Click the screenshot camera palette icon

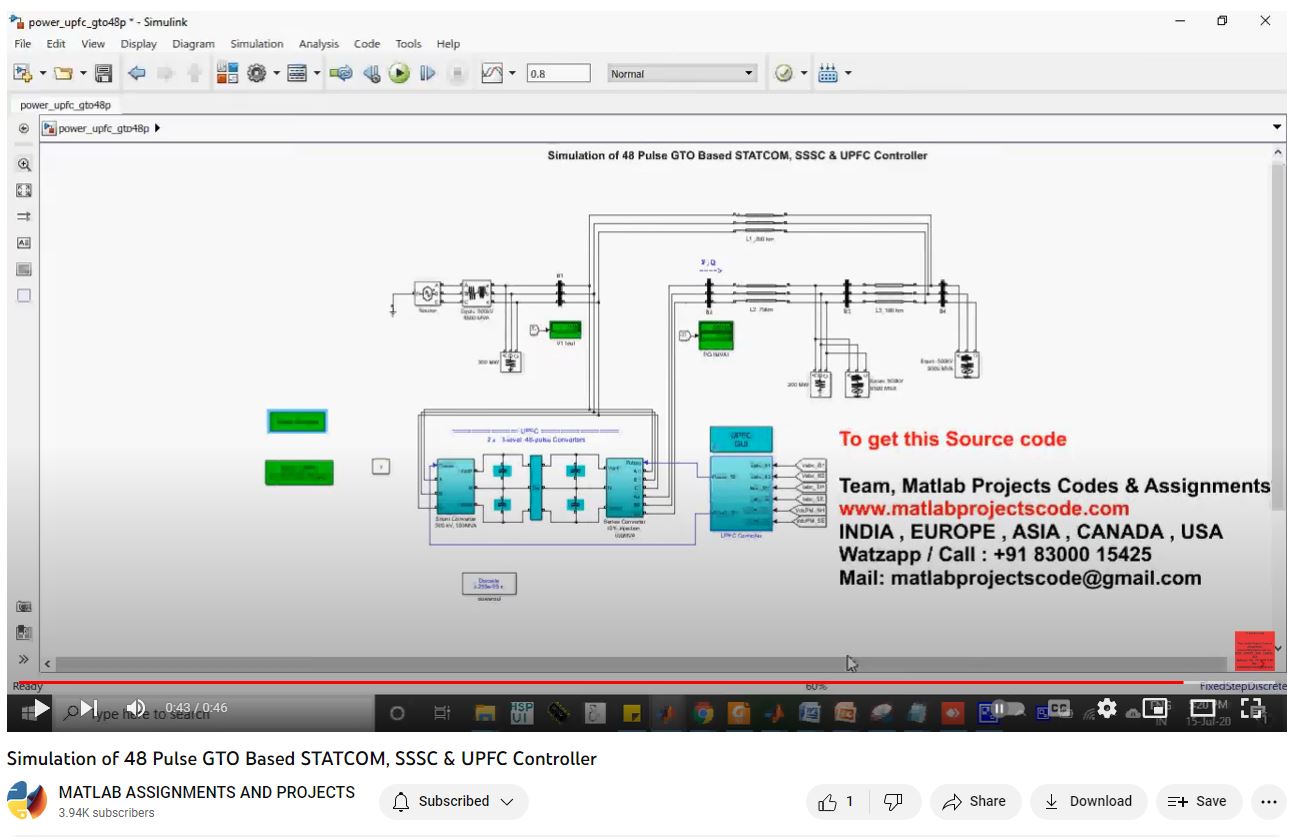tap(24, 607)
